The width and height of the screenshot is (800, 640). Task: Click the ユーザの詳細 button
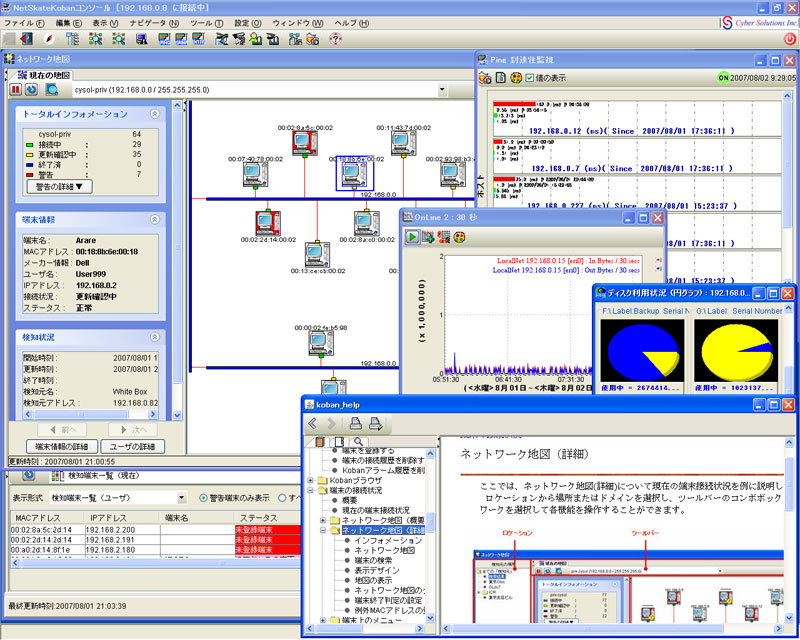click(x=132, y=447)
